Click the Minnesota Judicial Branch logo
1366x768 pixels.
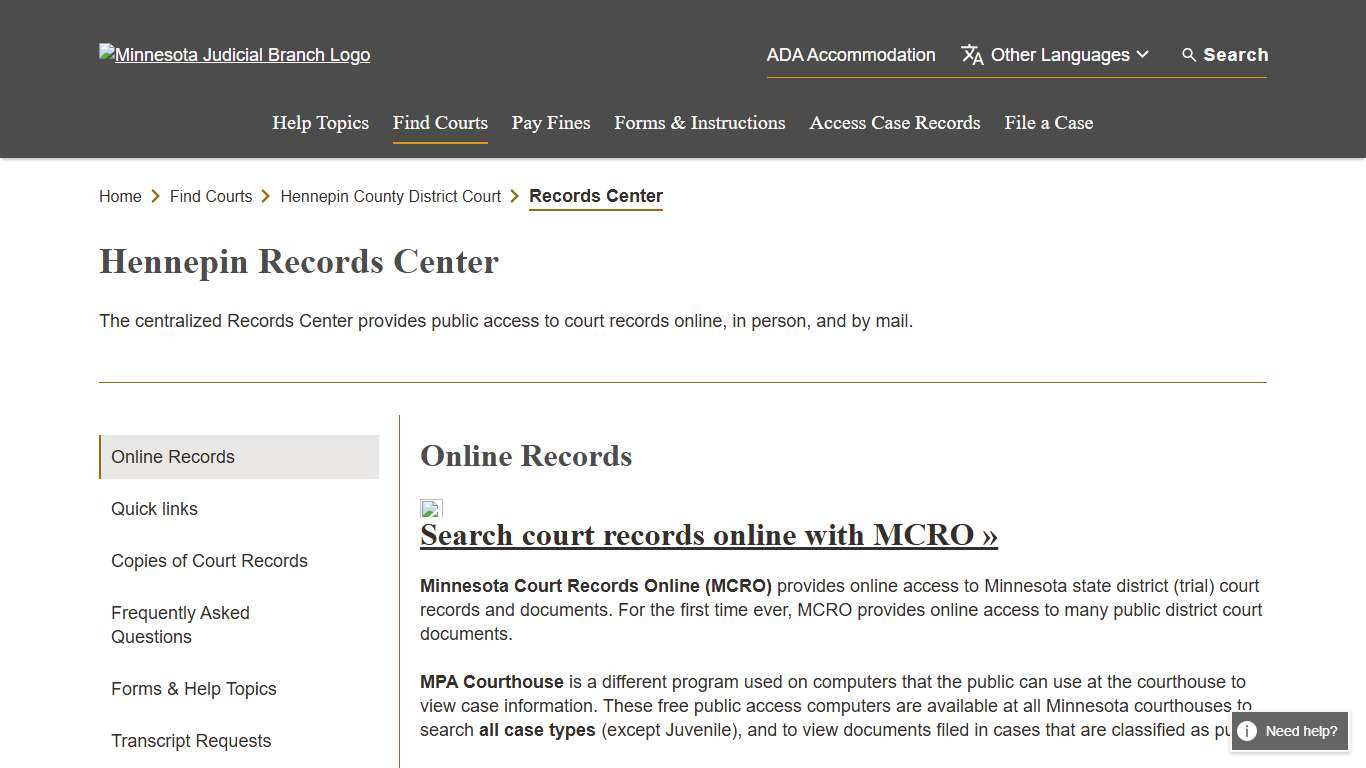[234, 55]
